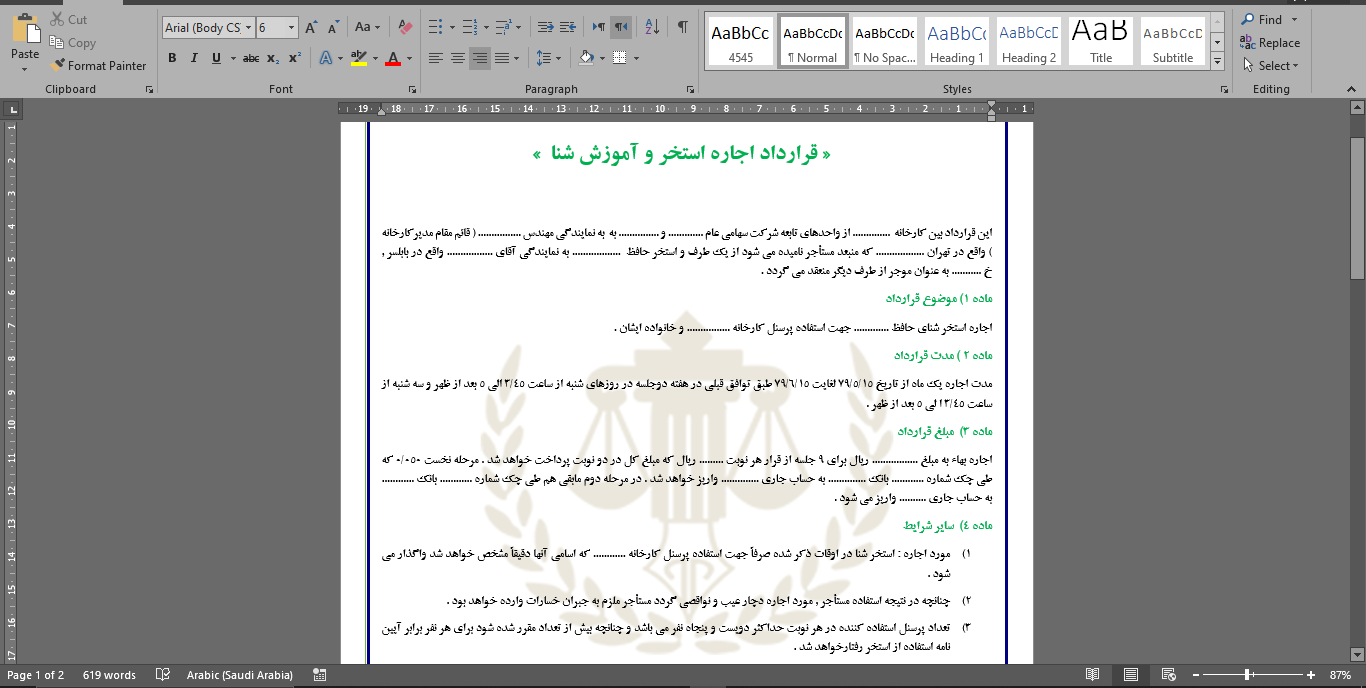Apply strikethrough formatting
Image resolution: width=1366 pixels, height=688 pixels.
tap(250, 58)
